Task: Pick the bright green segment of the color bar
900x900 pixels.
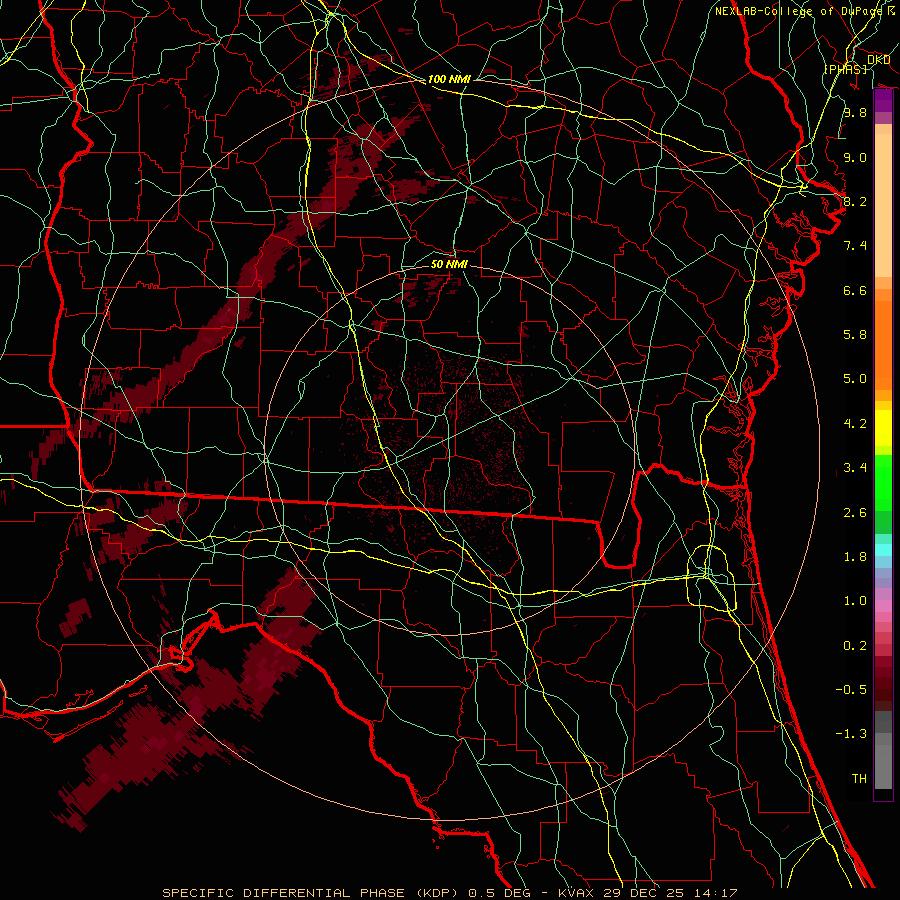Action: [x=883, y=482]
